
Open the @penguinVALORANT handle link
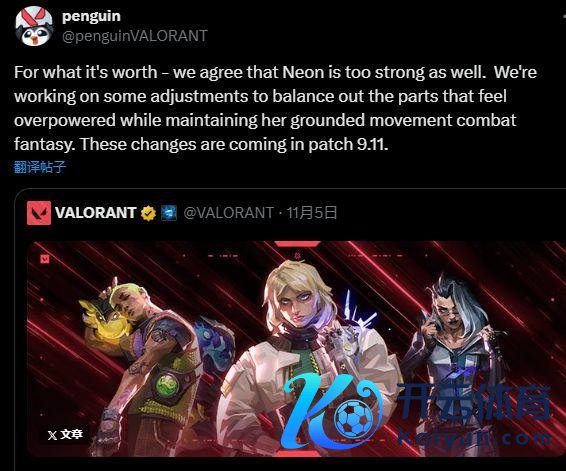coord(135,36)
